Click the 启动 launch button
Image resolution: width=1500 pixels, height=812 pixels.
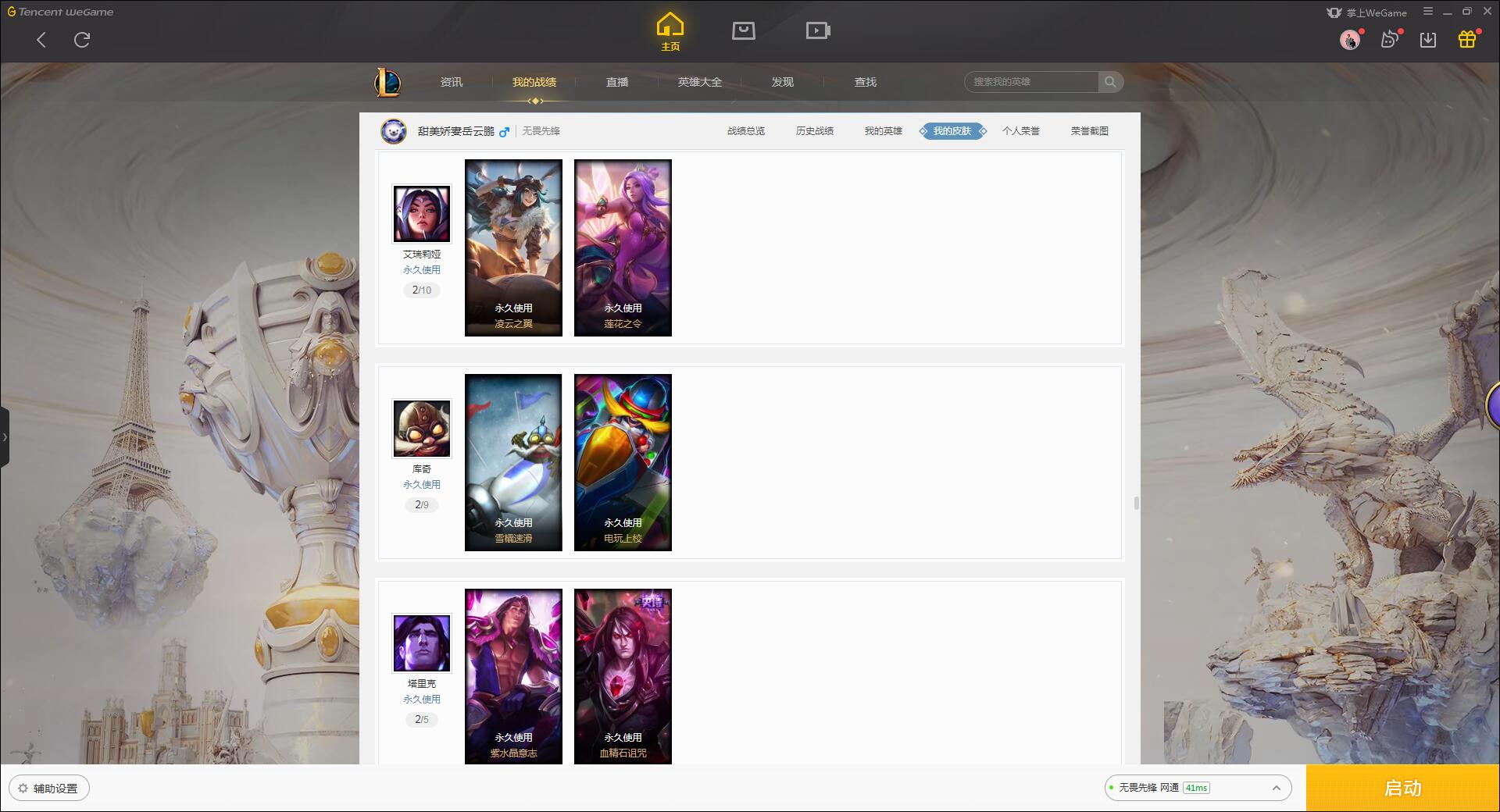(x=1402, y=789)
